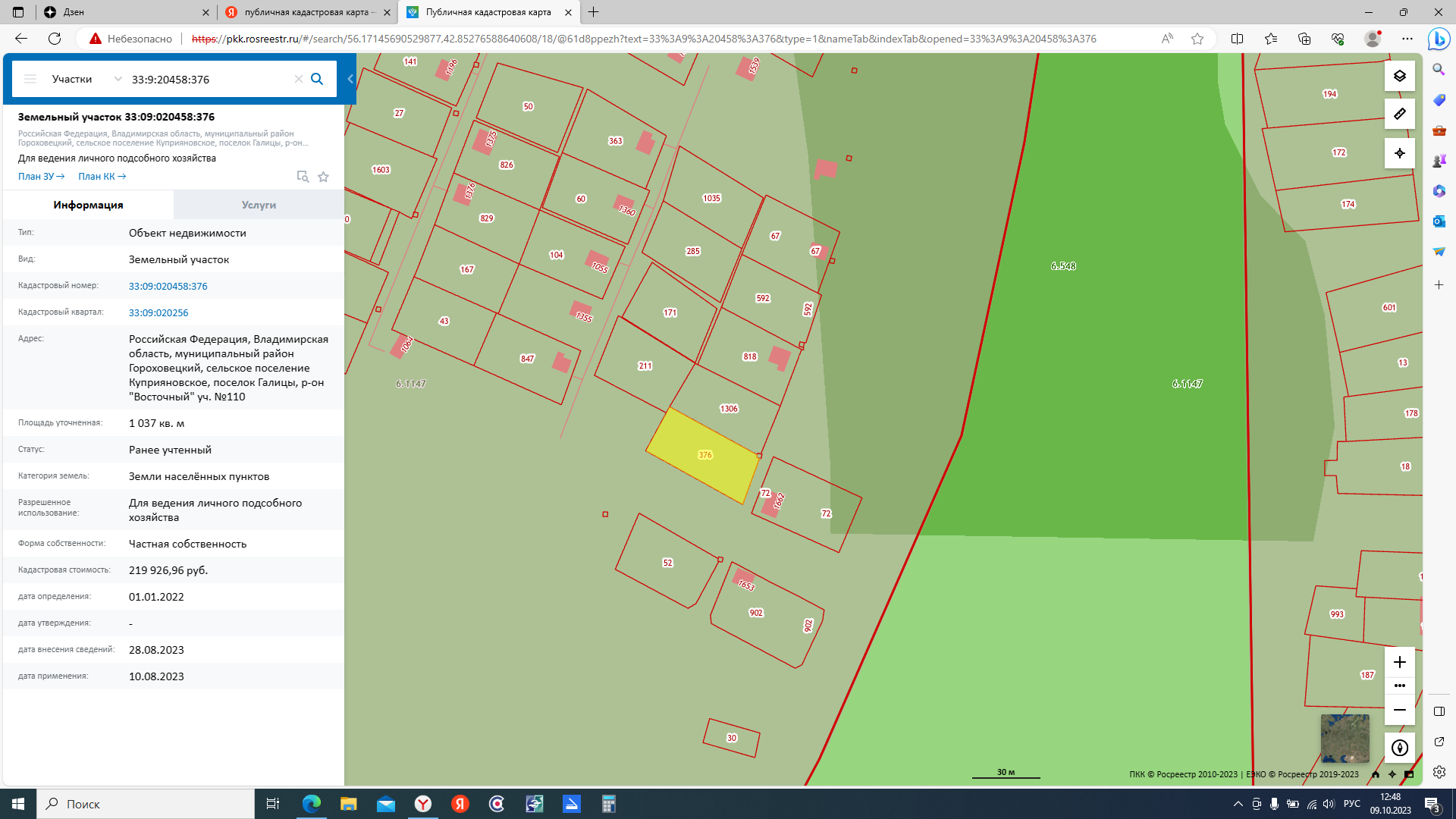Expand the Участки search type dropdown

point(118,79)
